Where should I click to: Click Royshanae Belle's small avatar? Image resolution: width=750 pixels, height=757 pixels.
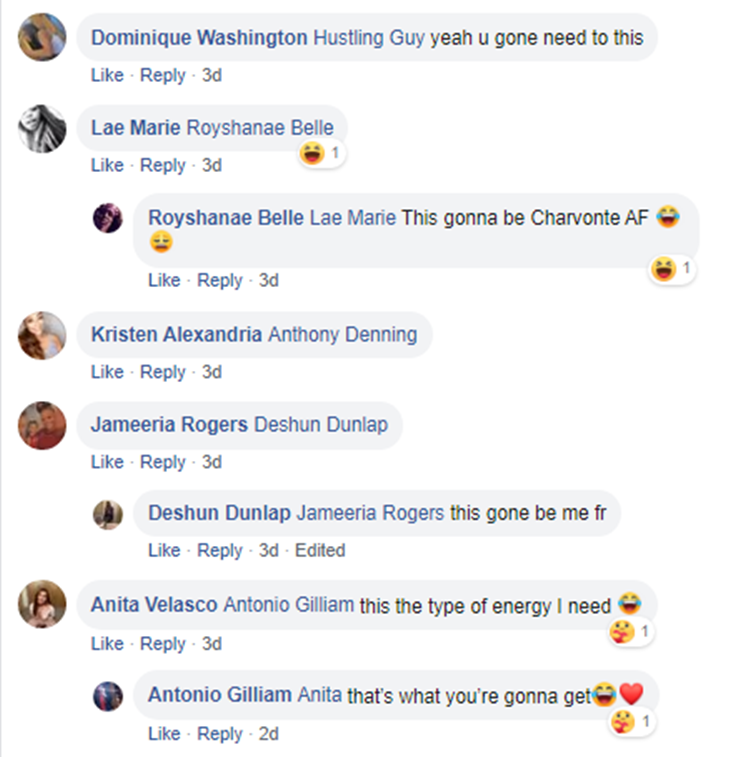108,218
